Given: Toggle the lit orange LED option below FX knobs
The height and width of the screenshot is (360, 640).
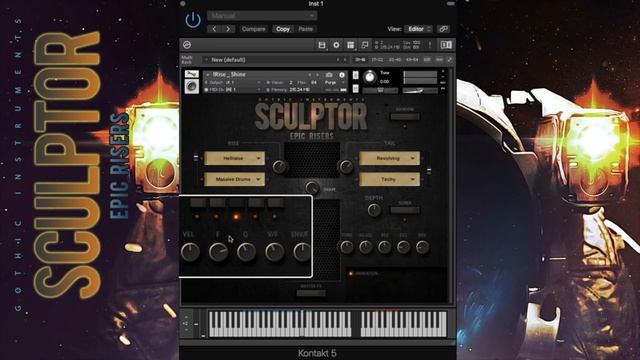Looking at the screenshot, I should coord(350,273).
